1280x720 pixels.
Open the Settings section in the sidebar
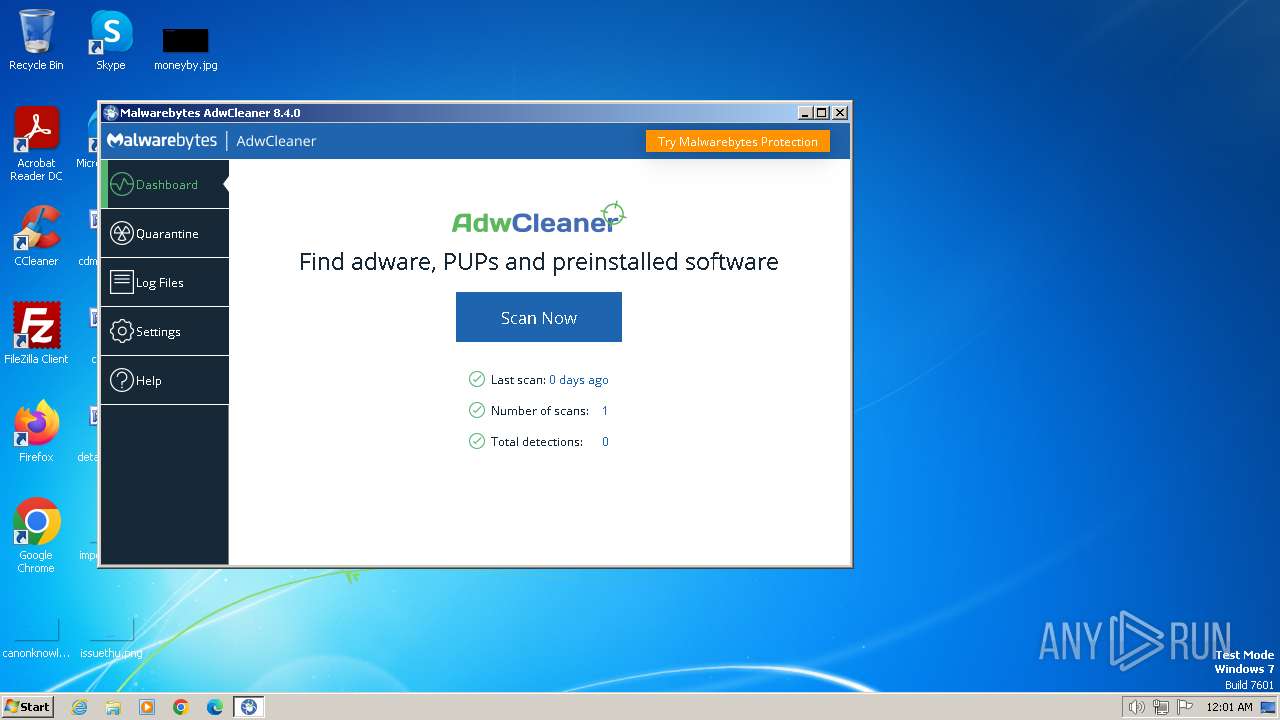tap(165, 331)
